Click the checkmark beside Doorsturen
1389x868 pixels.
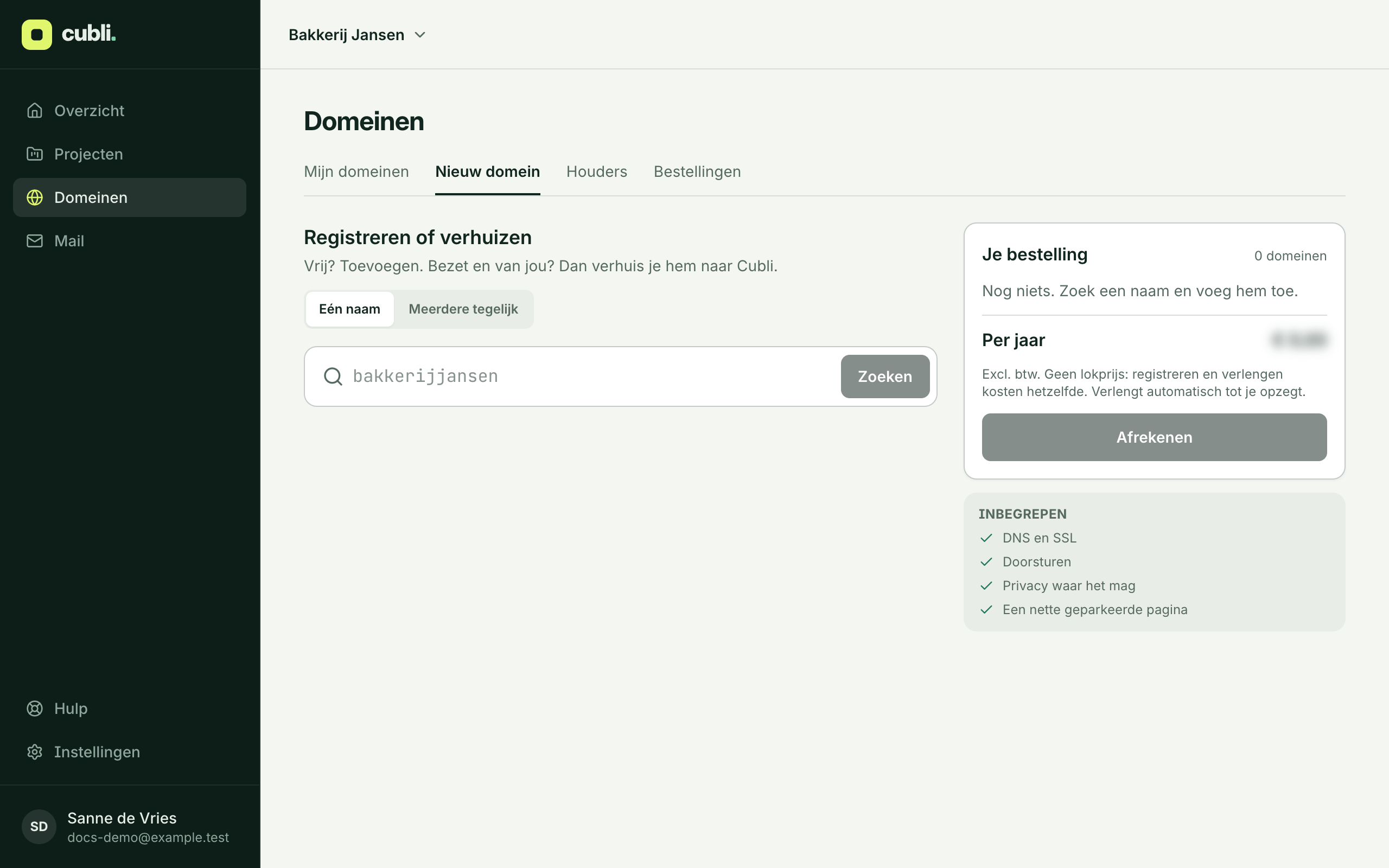(x=986, y=562)
